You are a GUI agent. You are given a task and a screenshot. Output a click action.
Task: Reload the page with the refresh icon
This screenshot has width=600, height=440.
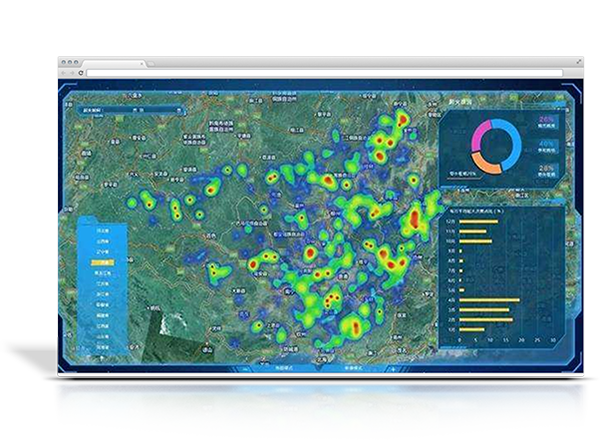point(81,73)
